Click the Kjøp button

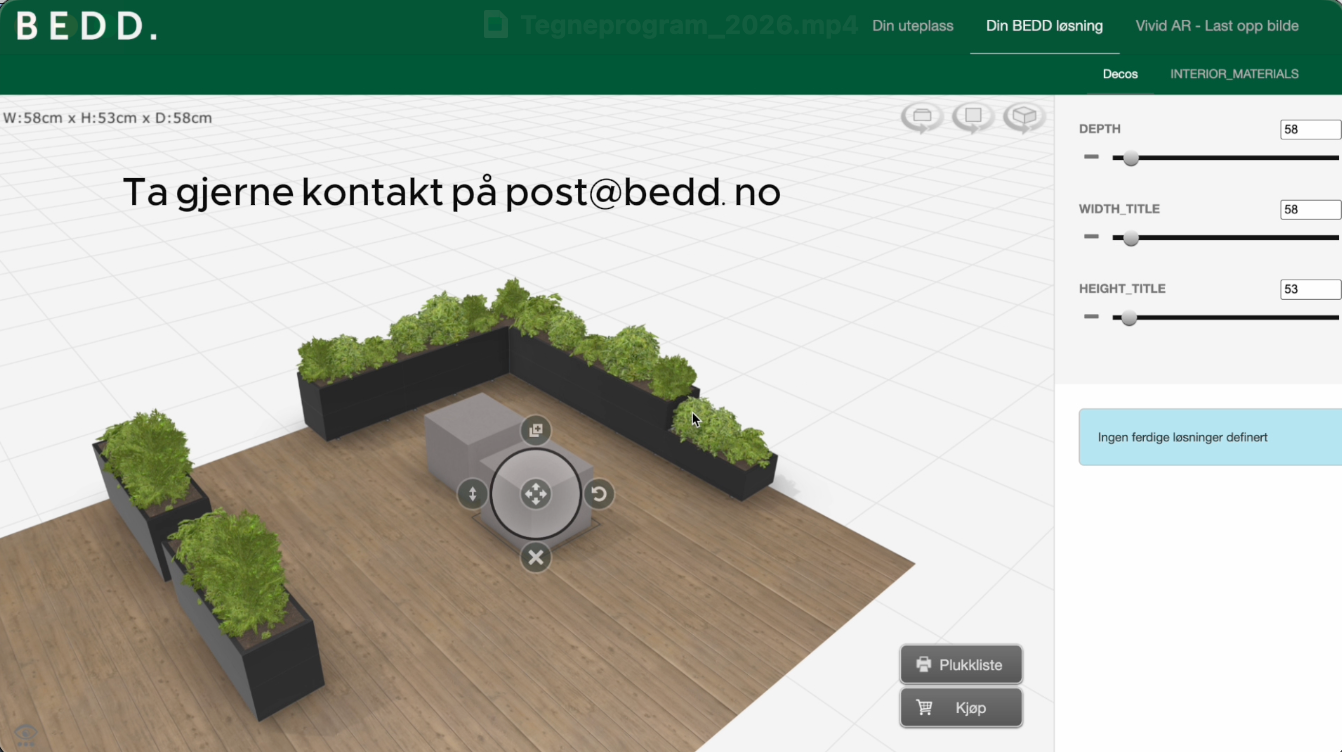961,707
